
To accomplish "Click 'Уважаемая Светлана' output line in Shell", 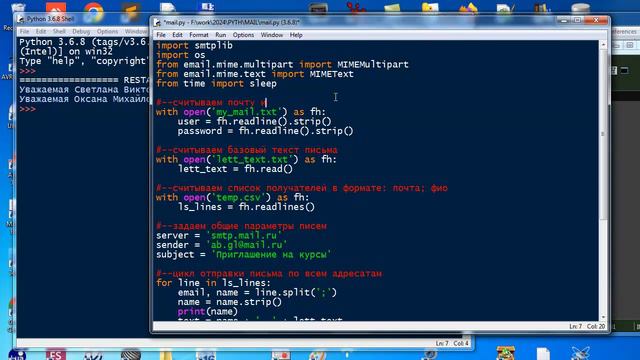I will click(84, 89).
